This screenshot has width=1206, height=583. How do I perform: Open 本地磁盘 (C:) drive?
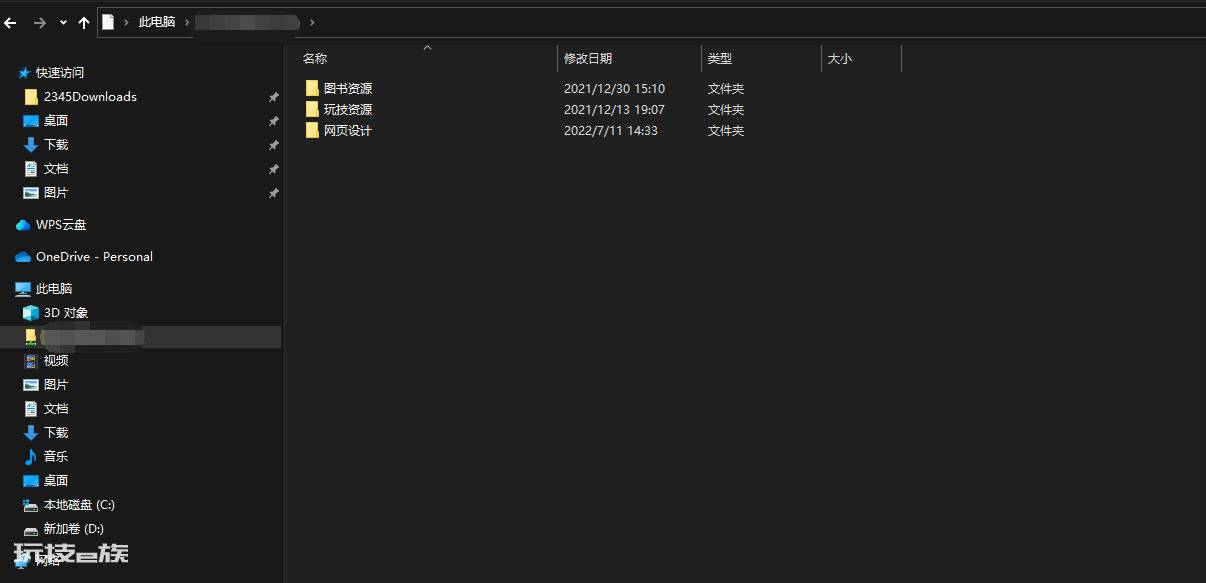tap(79, 504)
